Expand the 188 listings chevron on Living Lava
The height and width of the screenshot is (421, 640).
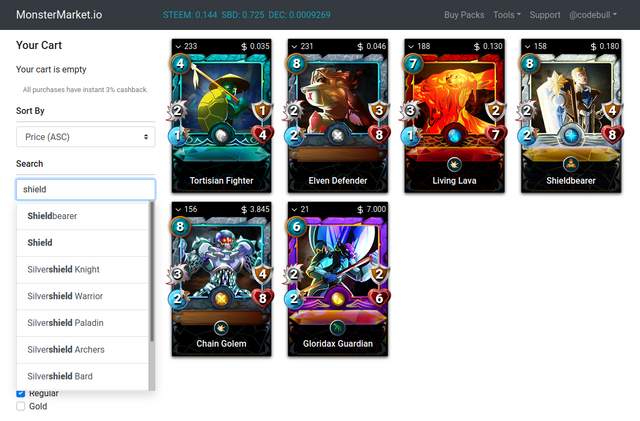point(411,47)
